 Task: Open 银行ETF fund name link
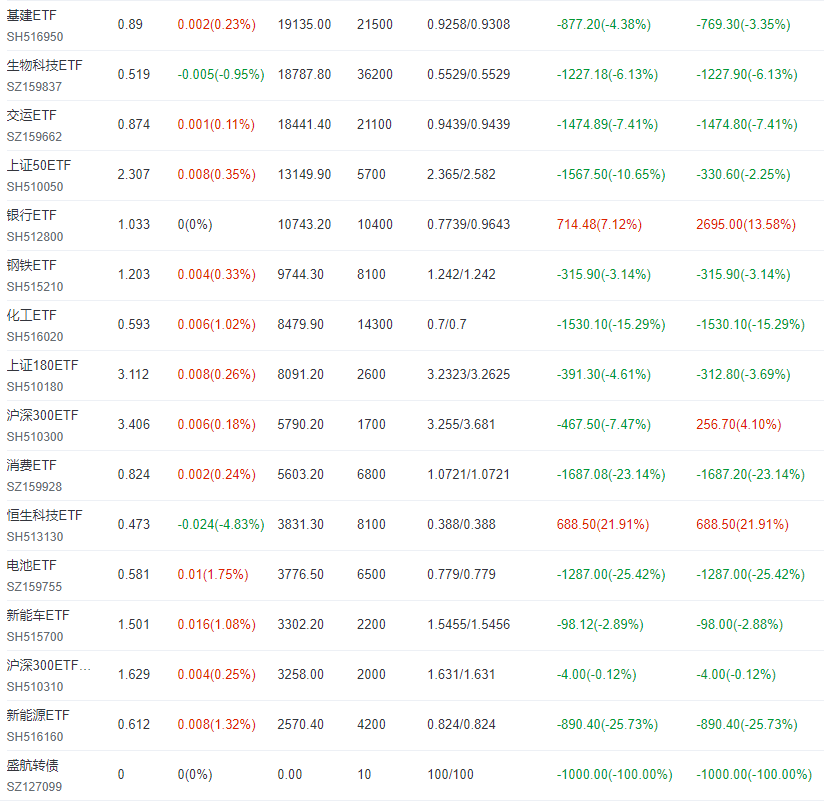click(x=32, y=215)
